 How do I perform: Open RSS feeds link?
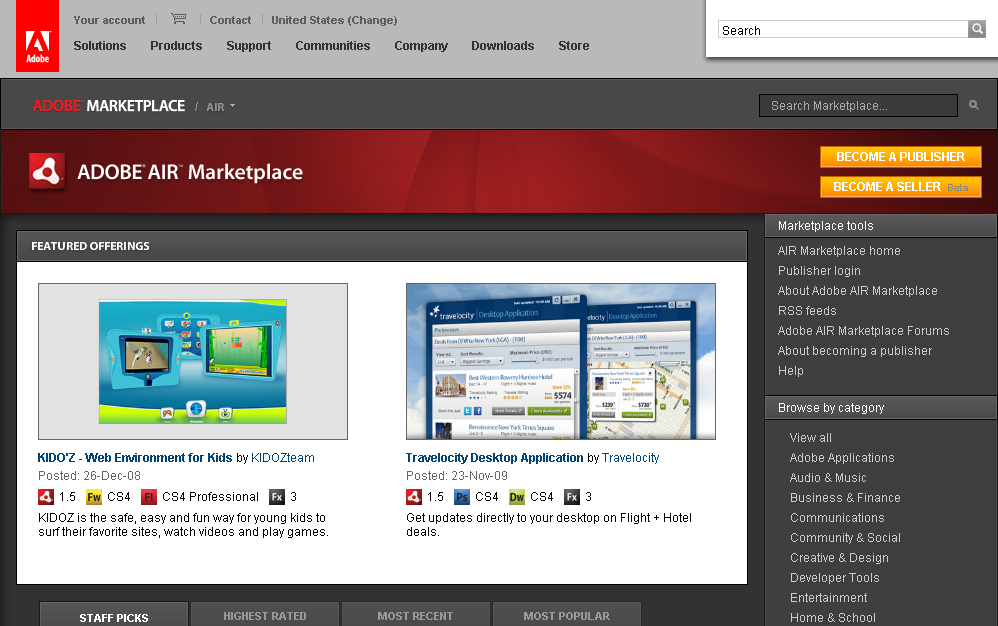coord(807,310)
